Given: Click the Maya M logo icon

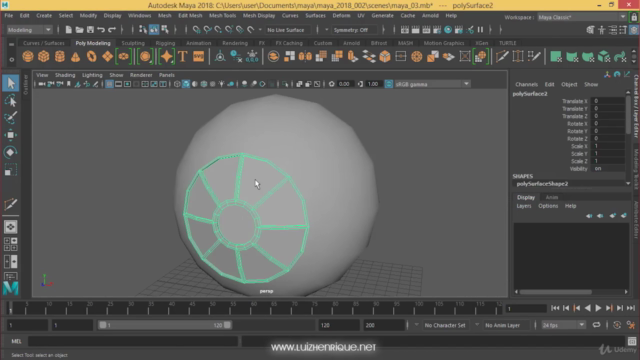Looking at the screenshot, I should pos(11,288).
